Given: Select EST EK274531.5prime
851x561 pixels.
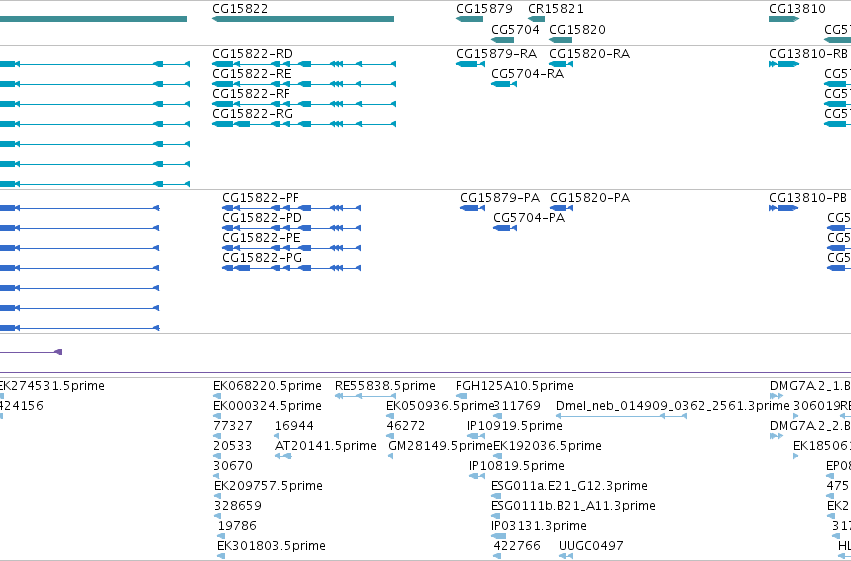Looking at the screenshot, I should pyautogui.click(x=1, y=396).
